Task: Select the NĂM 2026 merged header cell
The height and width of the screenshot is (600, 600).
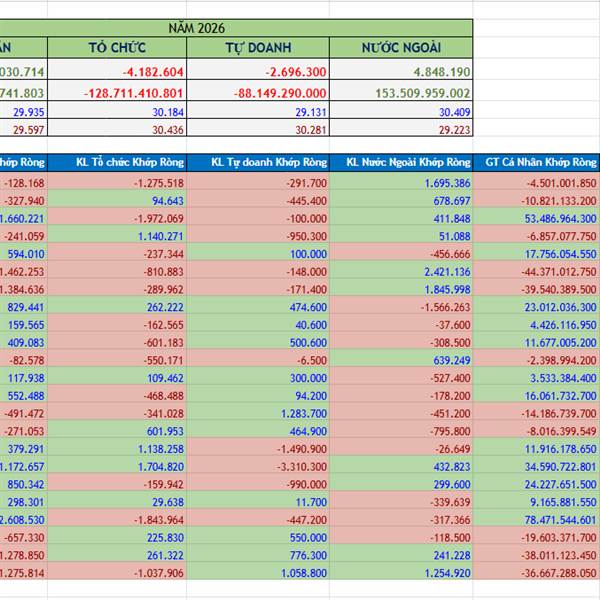Action: 236,28
